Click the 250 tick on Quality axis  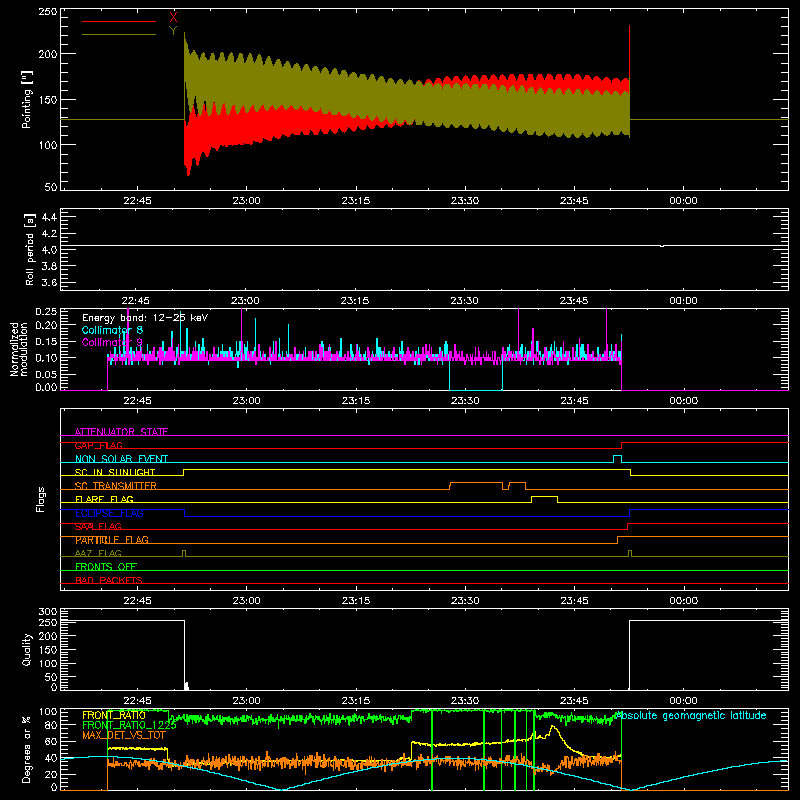pos(48,623)
